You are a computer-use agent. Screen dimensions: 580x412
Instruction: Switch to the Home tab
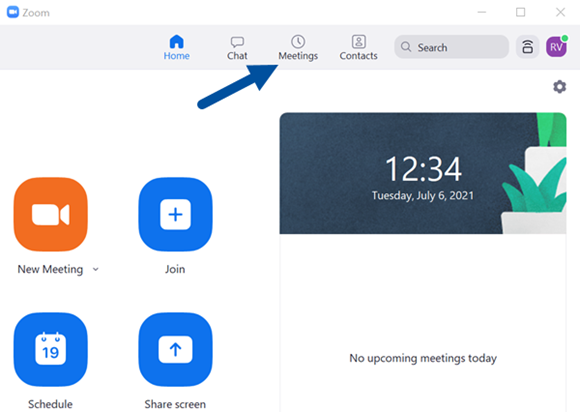coord(176,48)
